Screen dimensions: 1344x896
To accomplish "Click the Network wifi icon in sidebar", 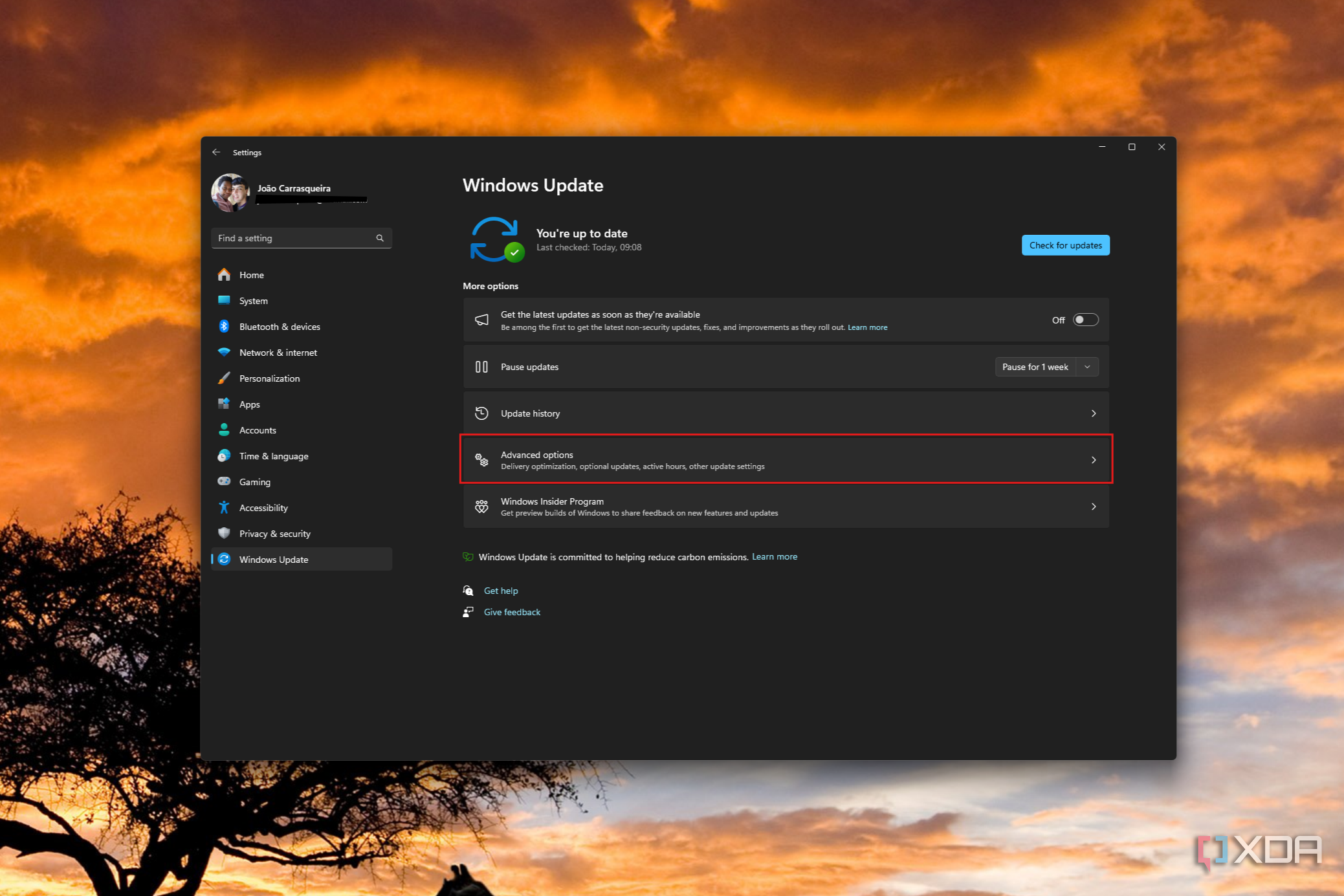I will pyautogui.click(x=224, y=352).
